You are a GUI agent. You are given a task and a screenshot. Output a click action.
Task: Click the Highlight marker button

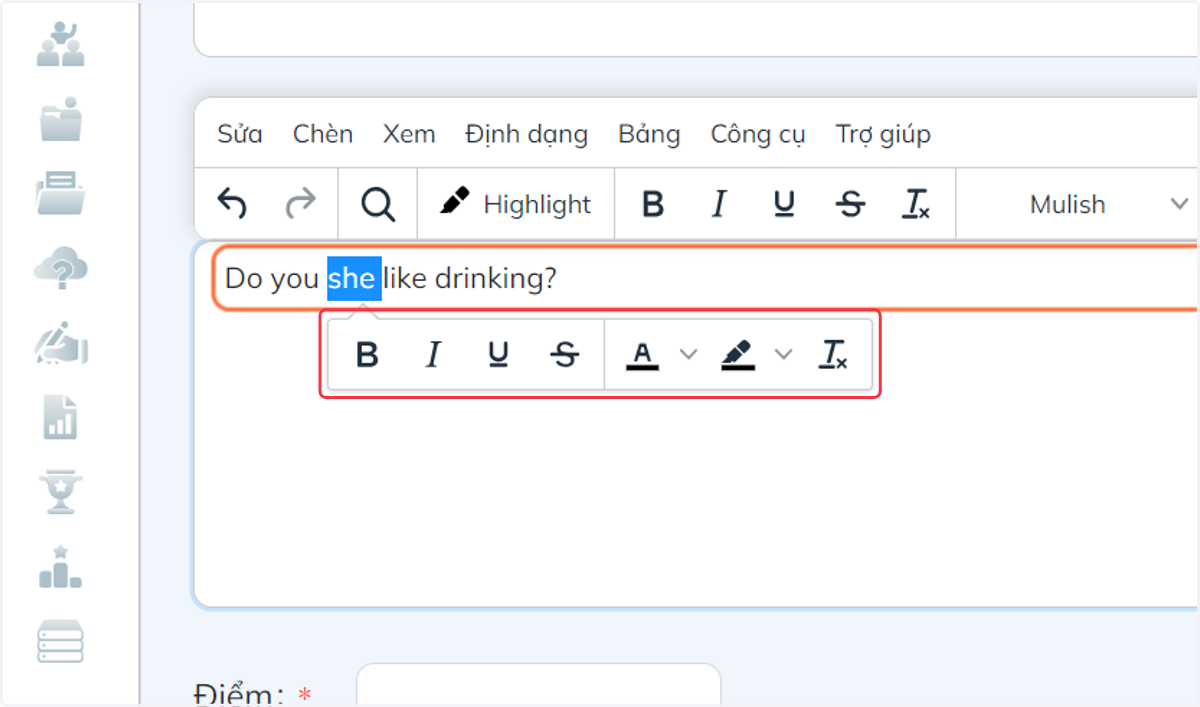[516, 204]
